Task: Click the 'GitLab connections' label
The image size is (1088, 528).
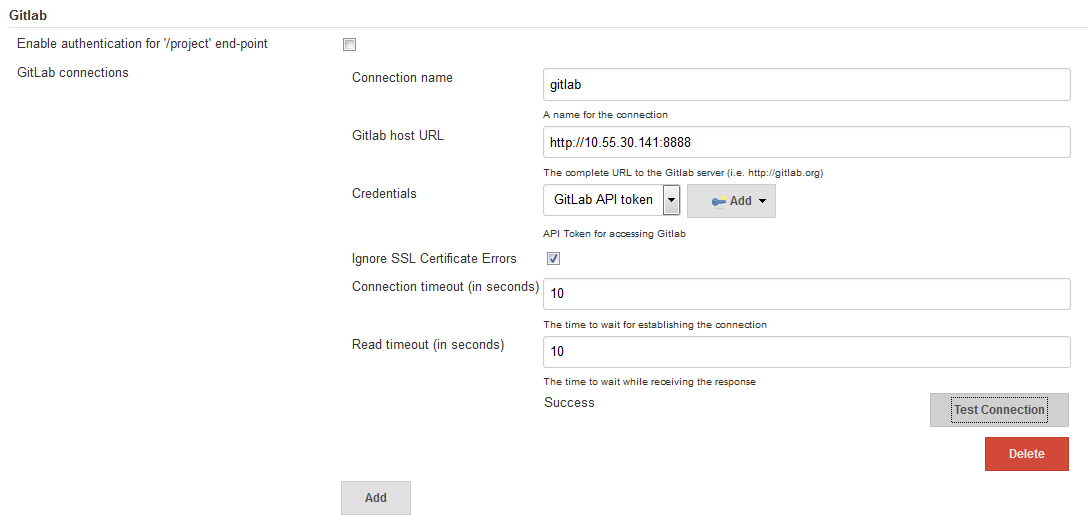Action: coord(73,72)
